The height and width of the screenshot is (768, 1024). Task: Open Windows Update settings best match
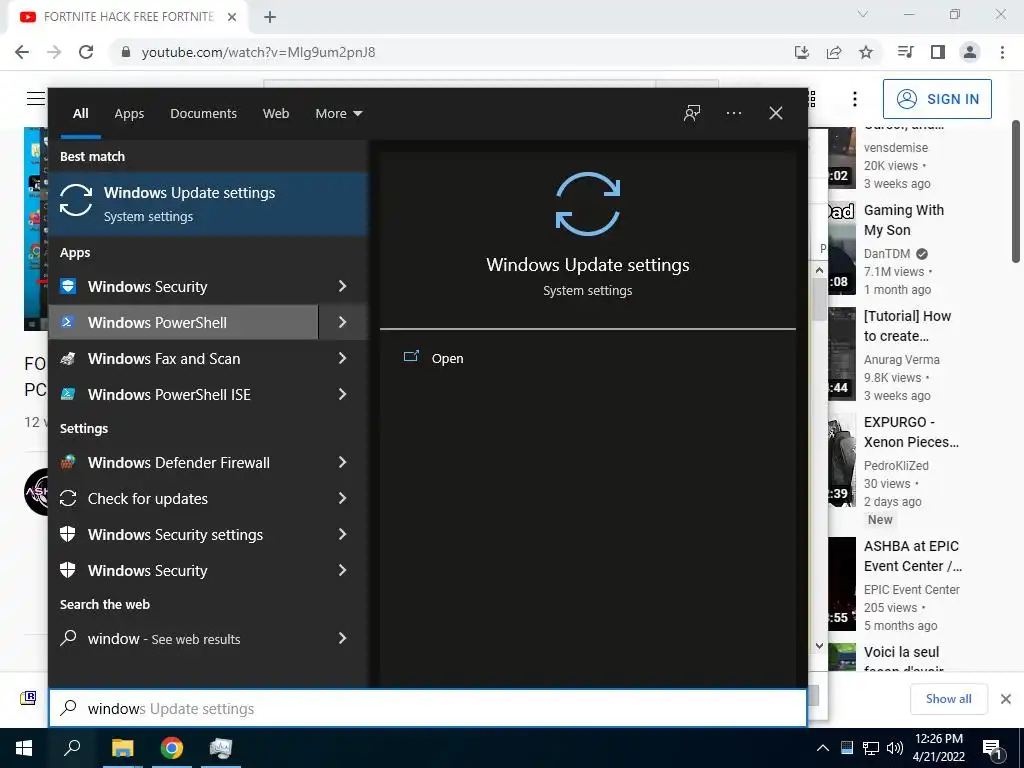coord(208,204)
